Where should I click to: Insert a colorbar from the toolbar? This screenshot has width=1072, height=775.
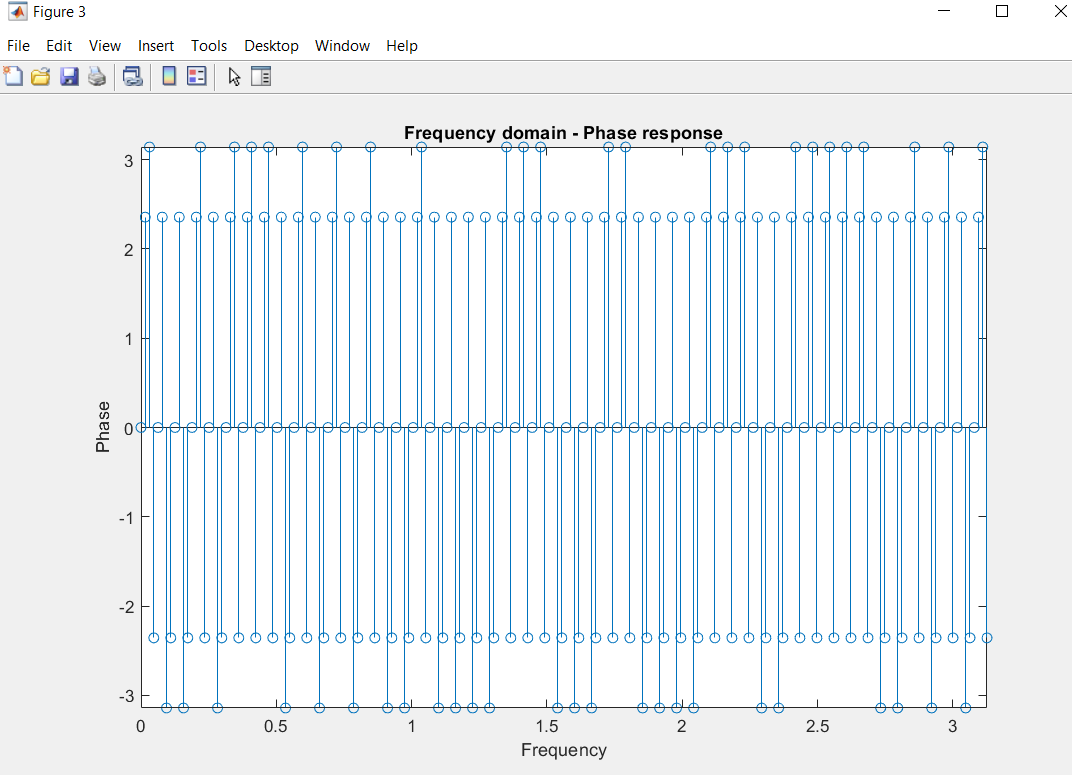click(x=169, y=76)
